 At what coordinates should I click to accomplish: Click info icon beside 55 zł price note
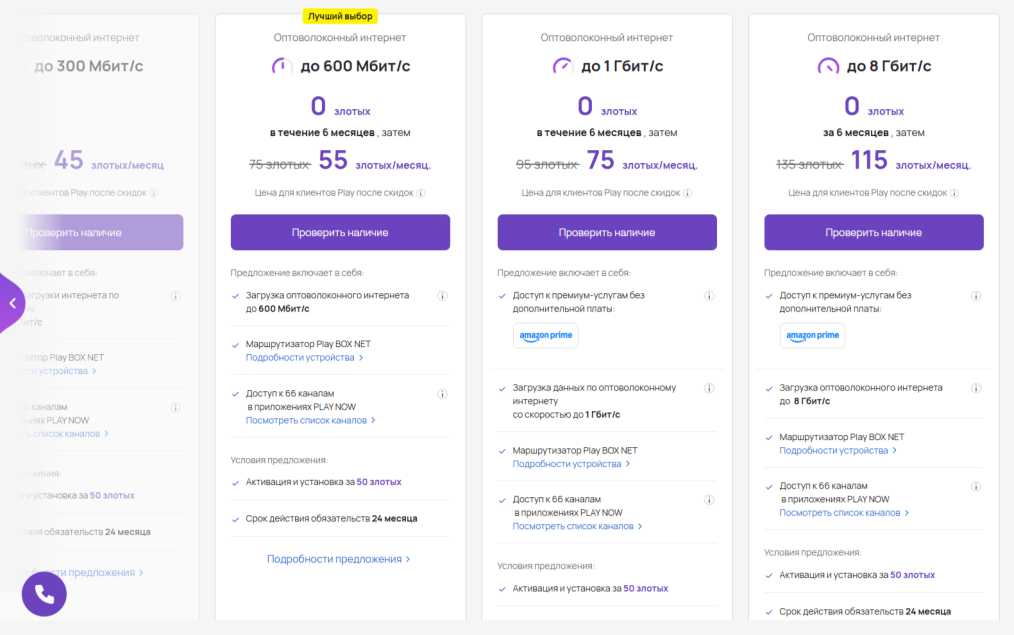(x=421, y=193)
